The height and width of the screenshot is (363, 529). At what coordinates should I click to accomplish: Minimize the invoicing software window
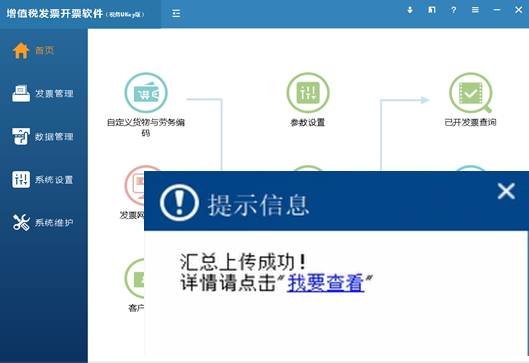(x=497, y=10)
